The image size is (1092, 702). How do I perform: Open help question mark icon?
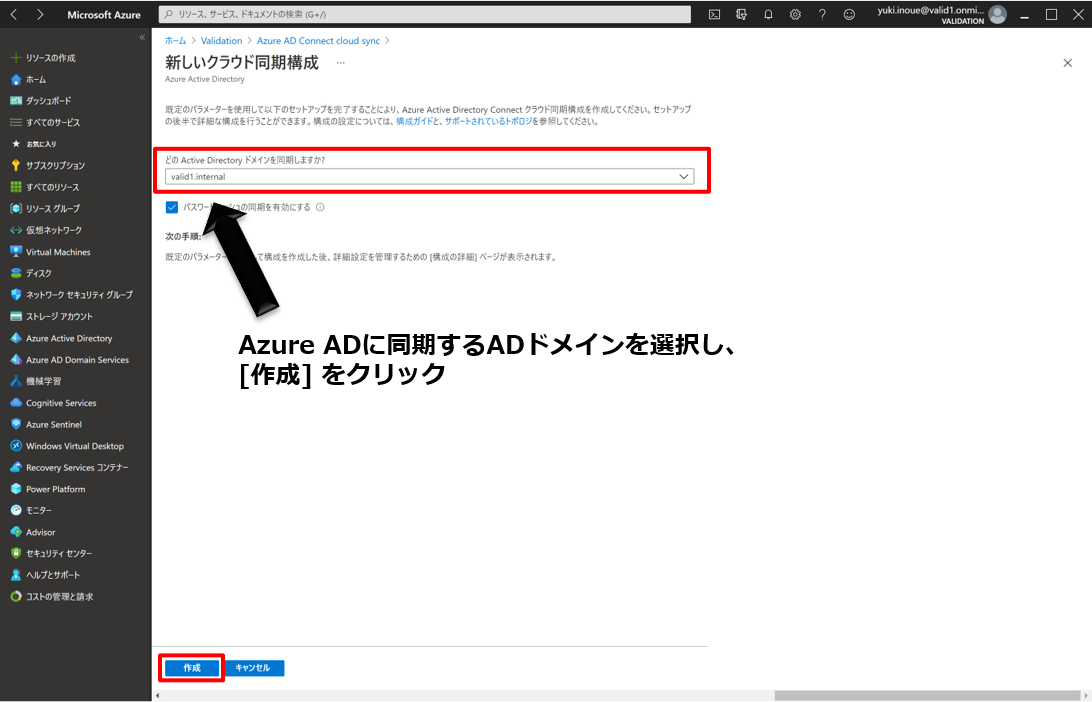822,15
